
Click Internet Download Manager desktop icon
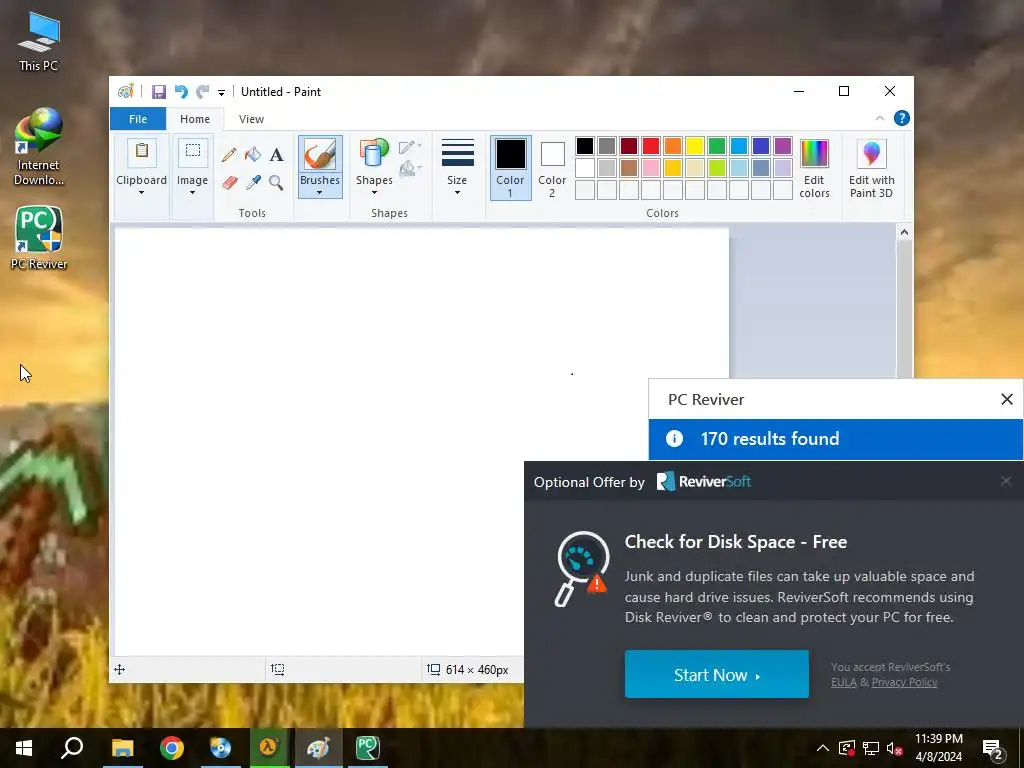pos(39,147)
